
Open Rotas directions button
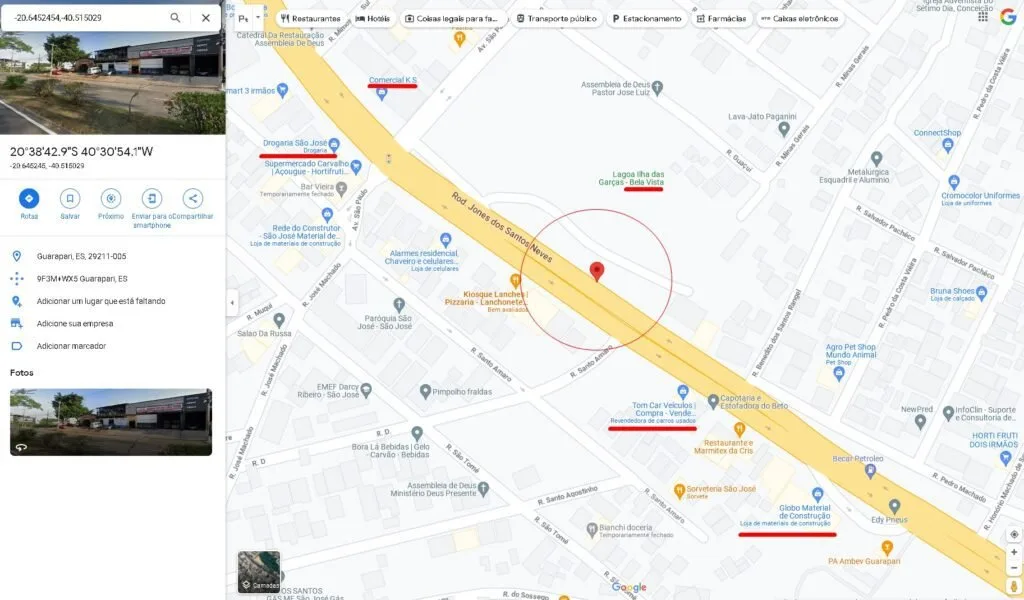tap(29, 198)
